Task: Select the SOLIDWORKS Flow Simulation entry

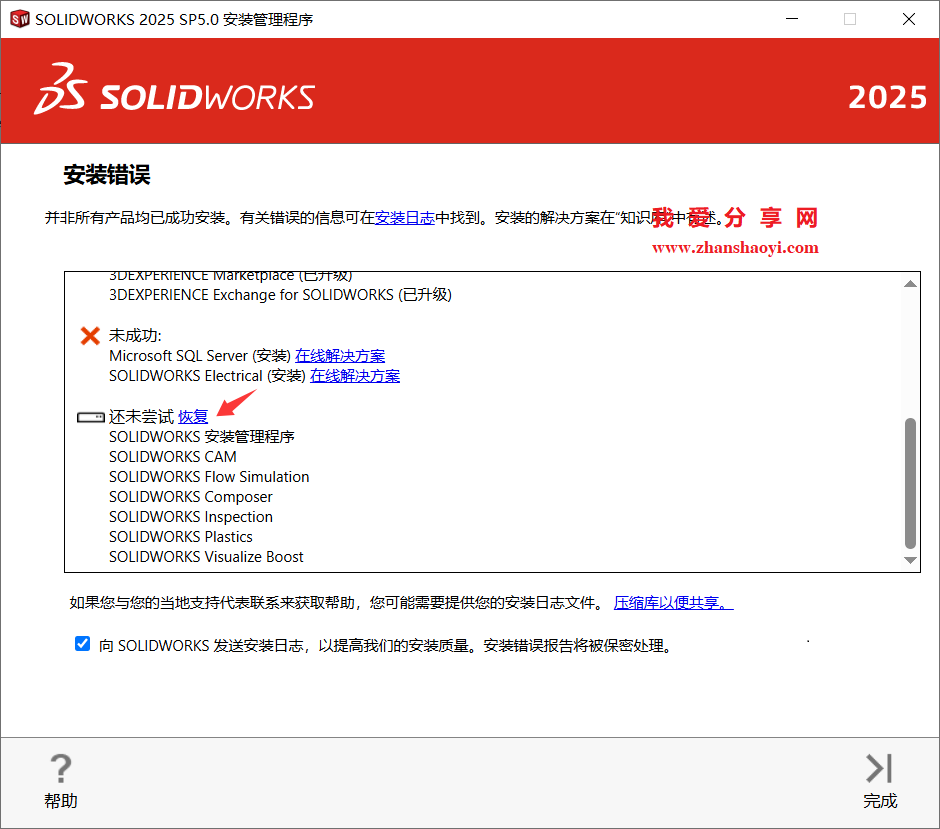Action: pos(209,477)
